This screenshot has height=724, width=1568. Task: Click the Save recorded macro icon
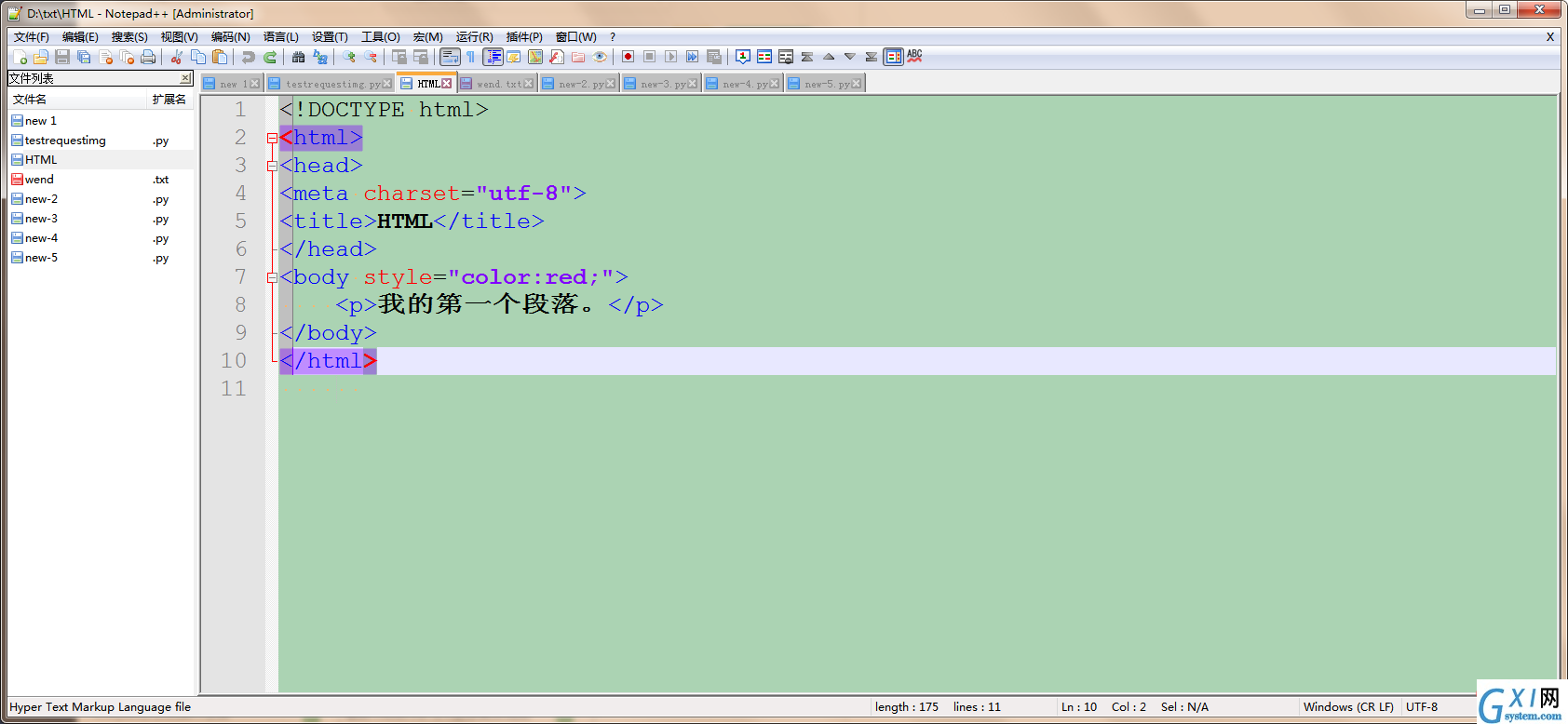click(x=714, y=57)
